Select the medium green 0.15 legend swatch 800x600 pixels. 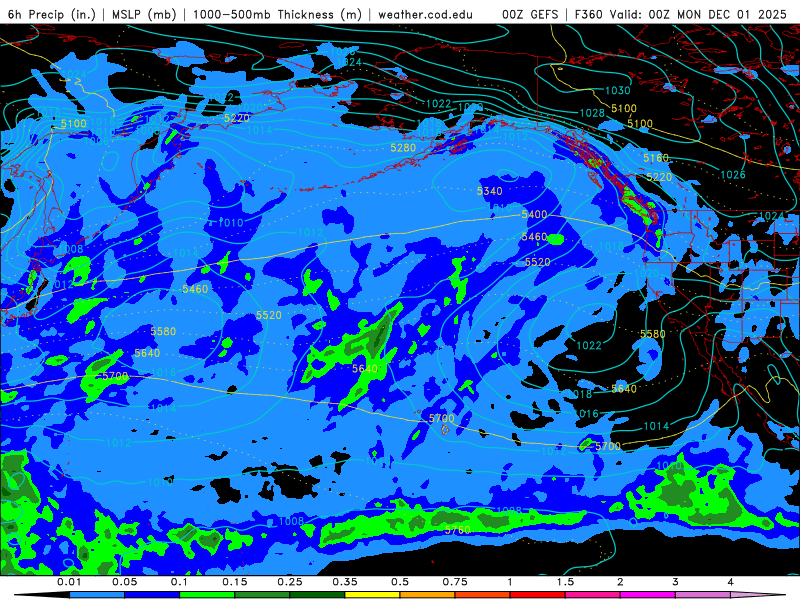point(262,595)
